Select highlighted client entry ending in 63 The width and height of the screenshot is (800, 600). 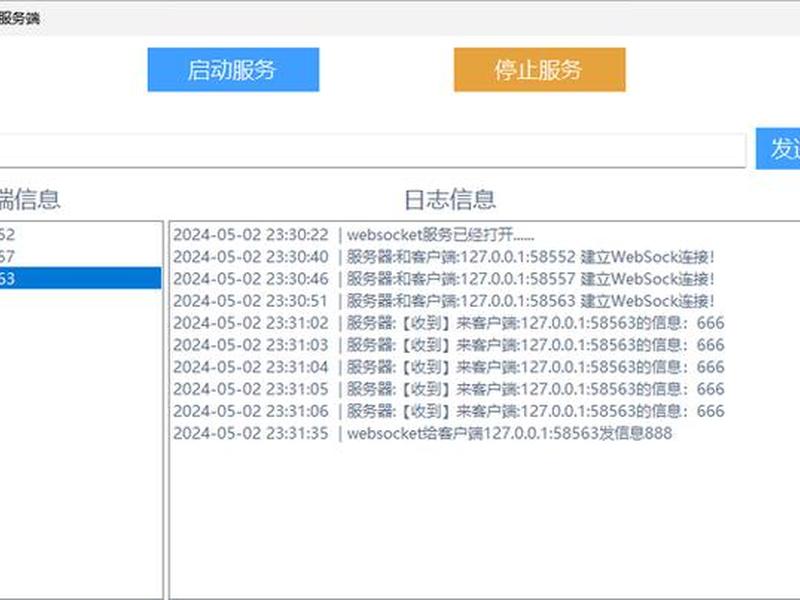coord(80,278)
